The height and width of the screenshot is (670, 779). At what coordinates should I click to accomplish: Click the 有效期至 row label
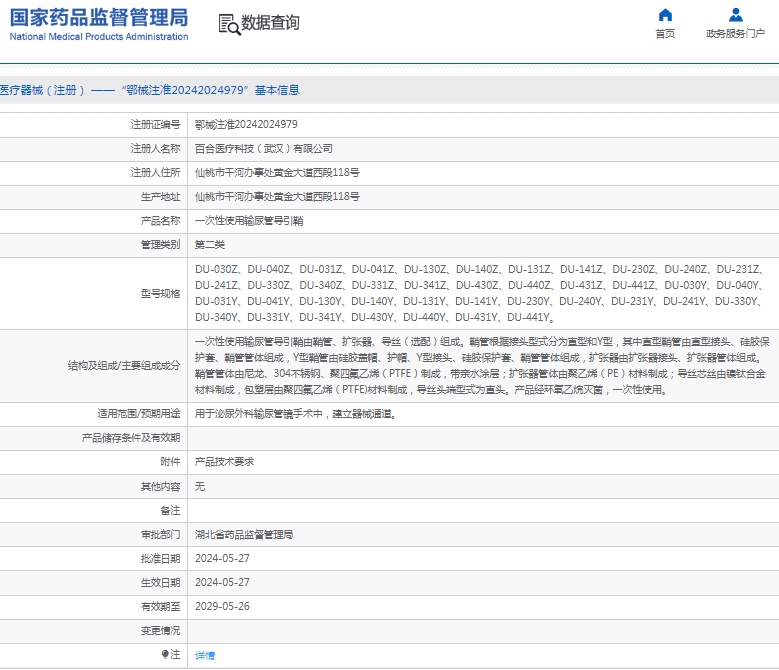coord(160,606)
